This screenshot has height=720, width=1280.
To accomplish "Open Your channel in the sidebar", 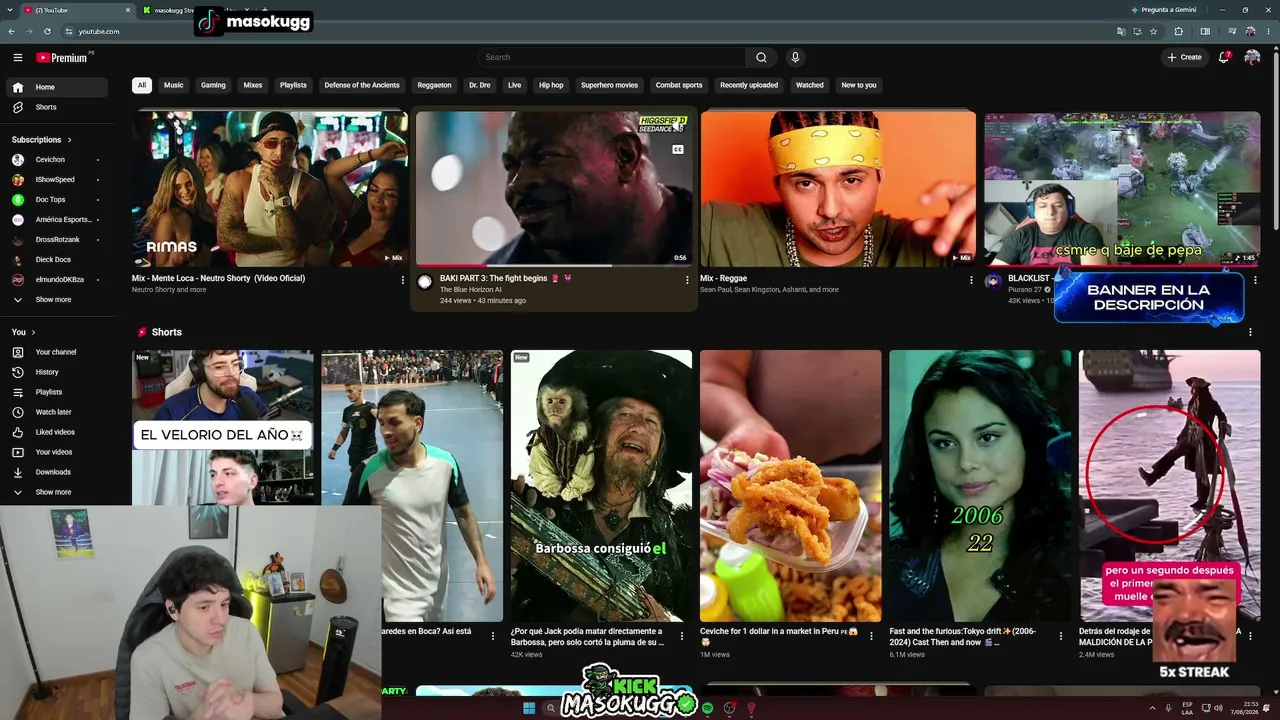I will click(x=57, y=352).
